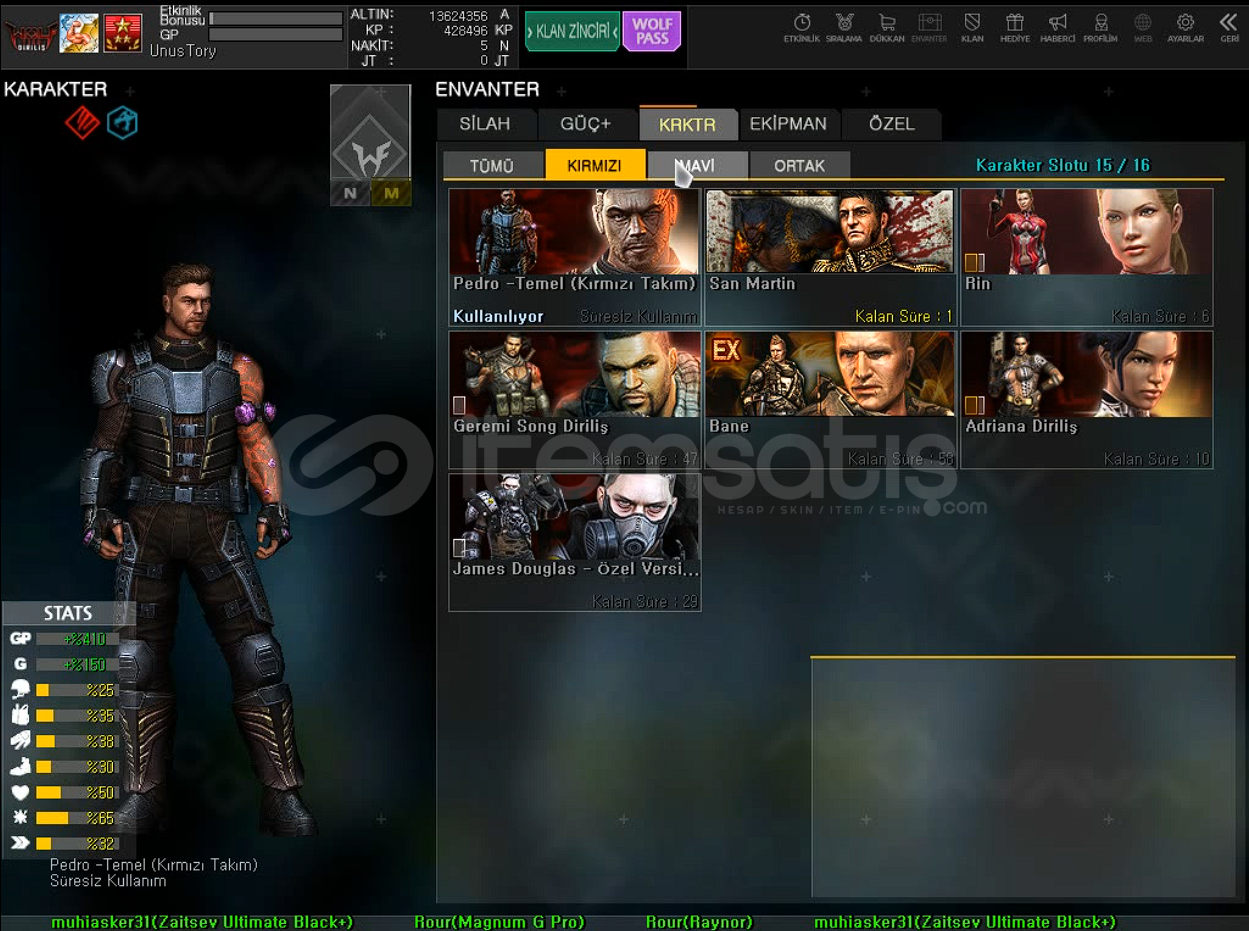1249x931 pixels.
Task: Switch to the Silah inventory tab
Action: (485, 124)
